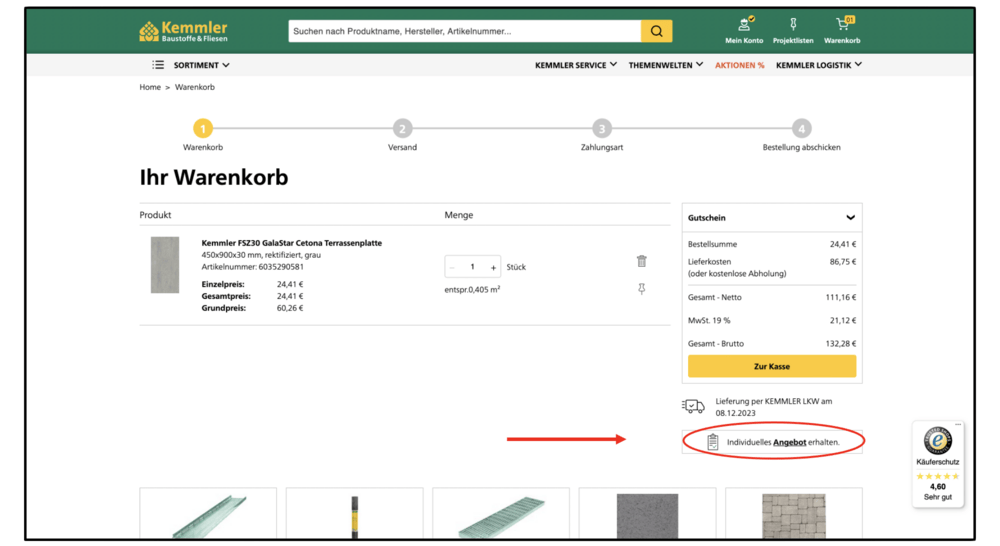This screenshot has height=546, width=1000.
Task: Click the MwSt. 19 % amount 21,12 €
Action: pos(842,320)
